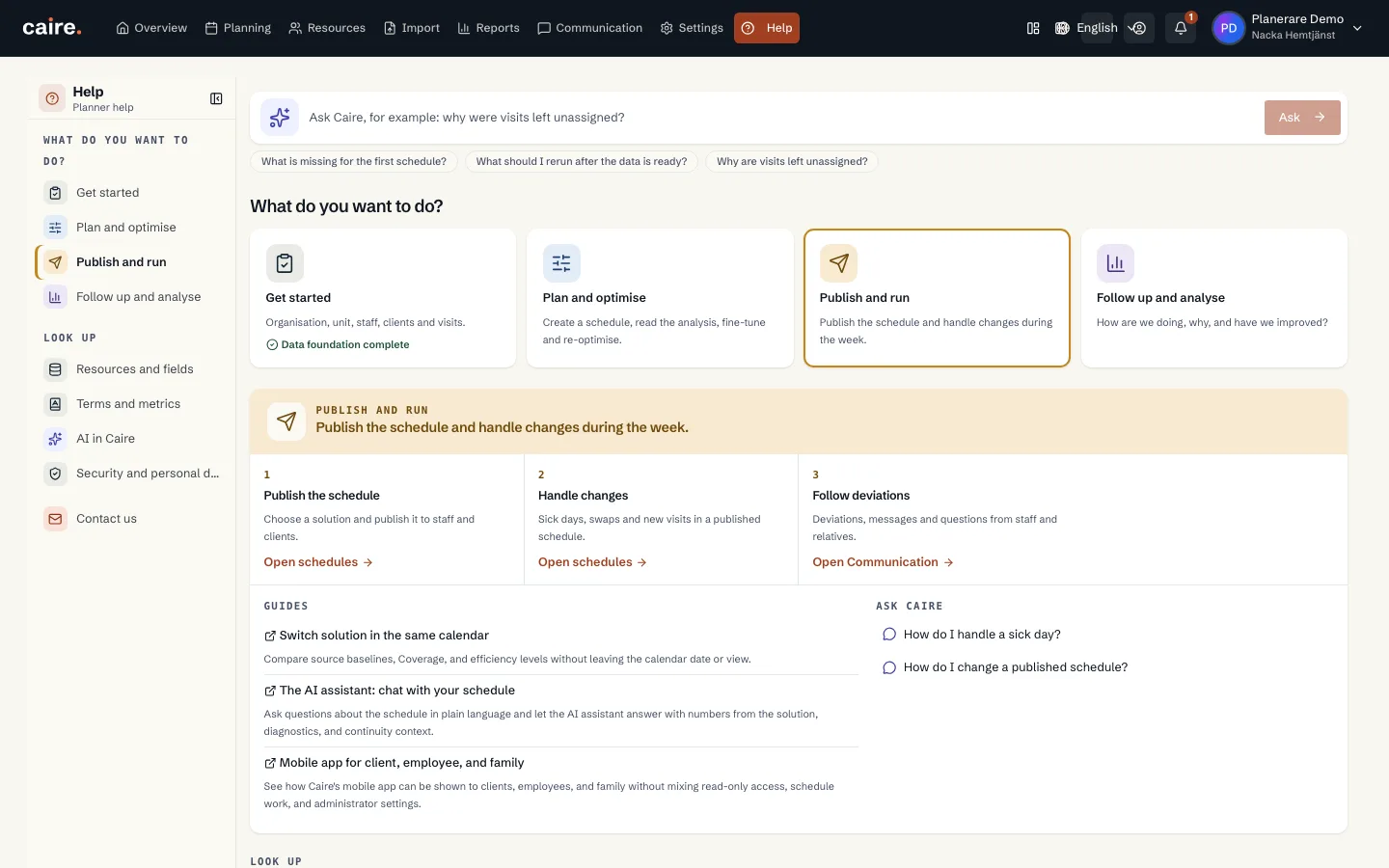The height and width of the screenshot is (868, 1389).
Task: Click the notifications bell icon
Action: click(1181, 28)
